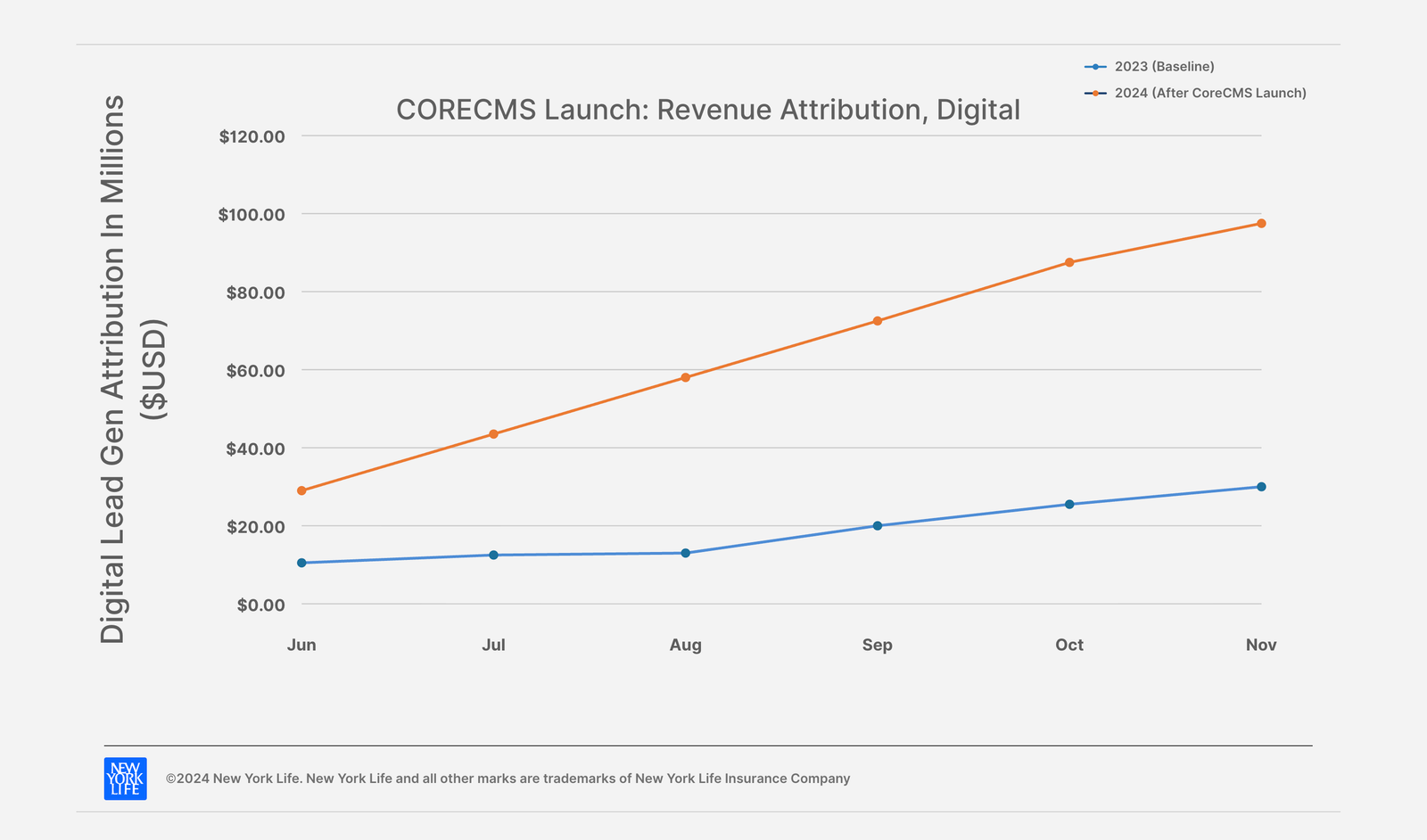Select the 2023 (Baseline) legend label
The image size is (1427, 840).
coord(1164,67)
